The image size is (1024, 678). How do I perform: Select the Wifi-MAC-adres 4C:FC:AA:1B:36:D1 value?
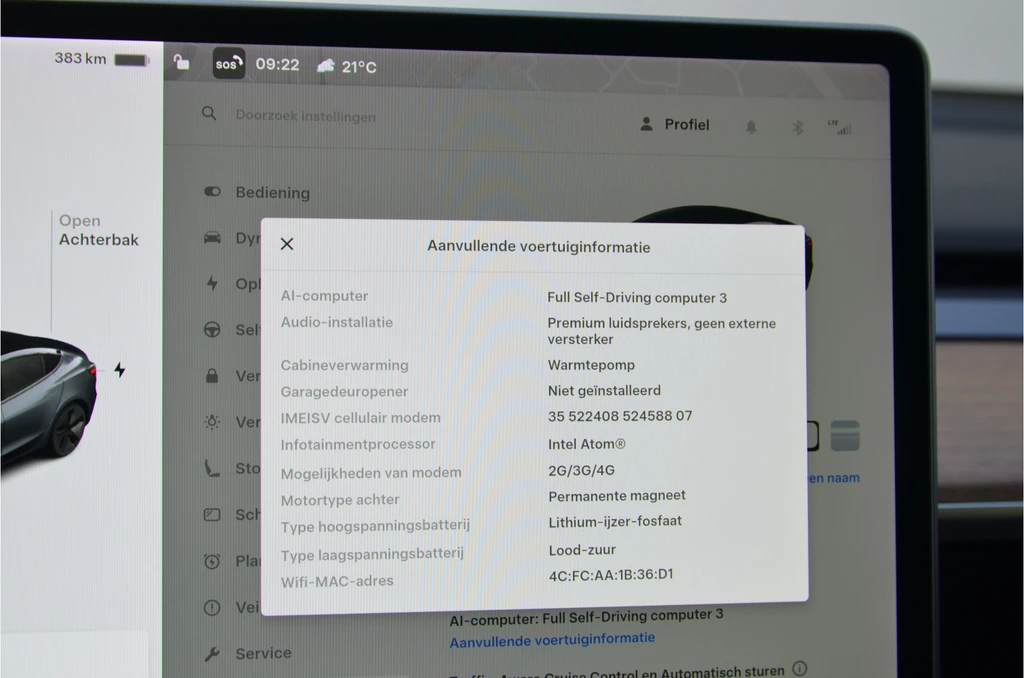tap(611, 575)
